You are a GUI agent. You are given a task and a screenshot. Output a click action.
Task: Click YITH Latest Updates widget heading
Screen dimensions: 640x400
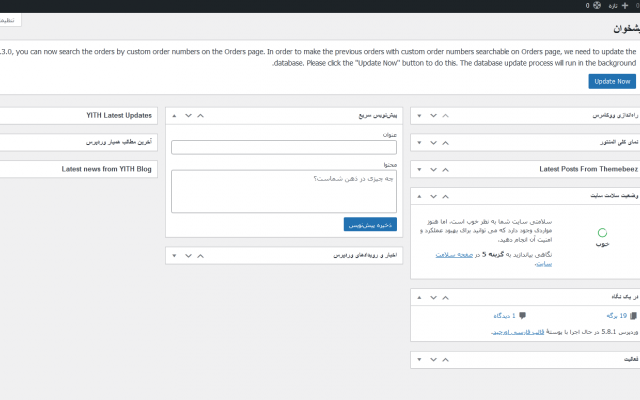(x=119, y=116)
